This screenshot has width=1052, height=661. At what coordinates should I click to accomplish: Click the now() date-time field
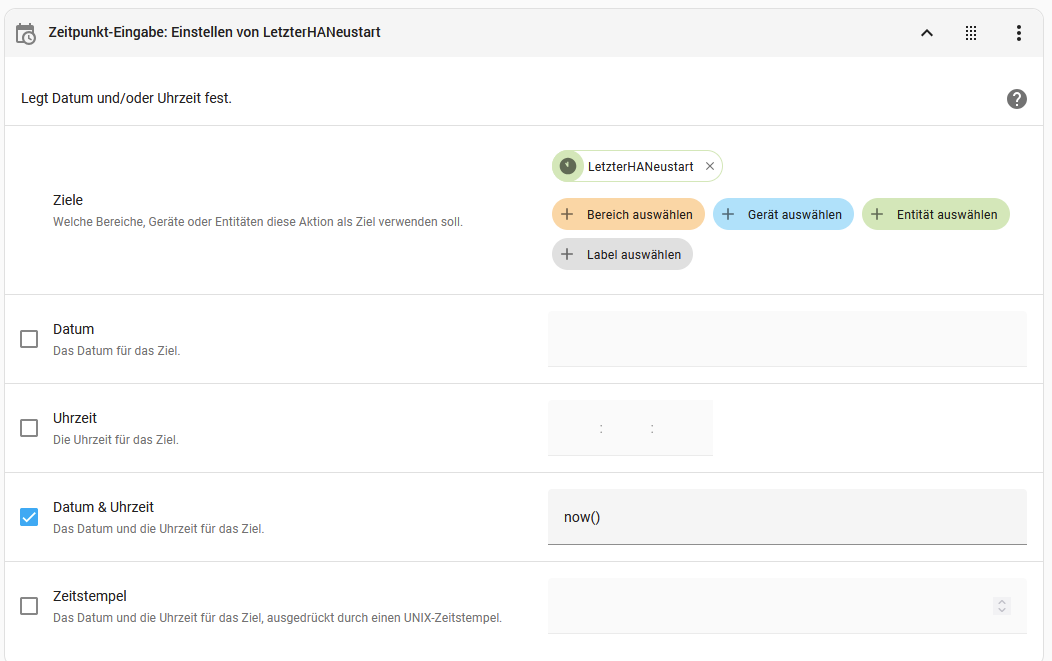(x=787, y=517)
